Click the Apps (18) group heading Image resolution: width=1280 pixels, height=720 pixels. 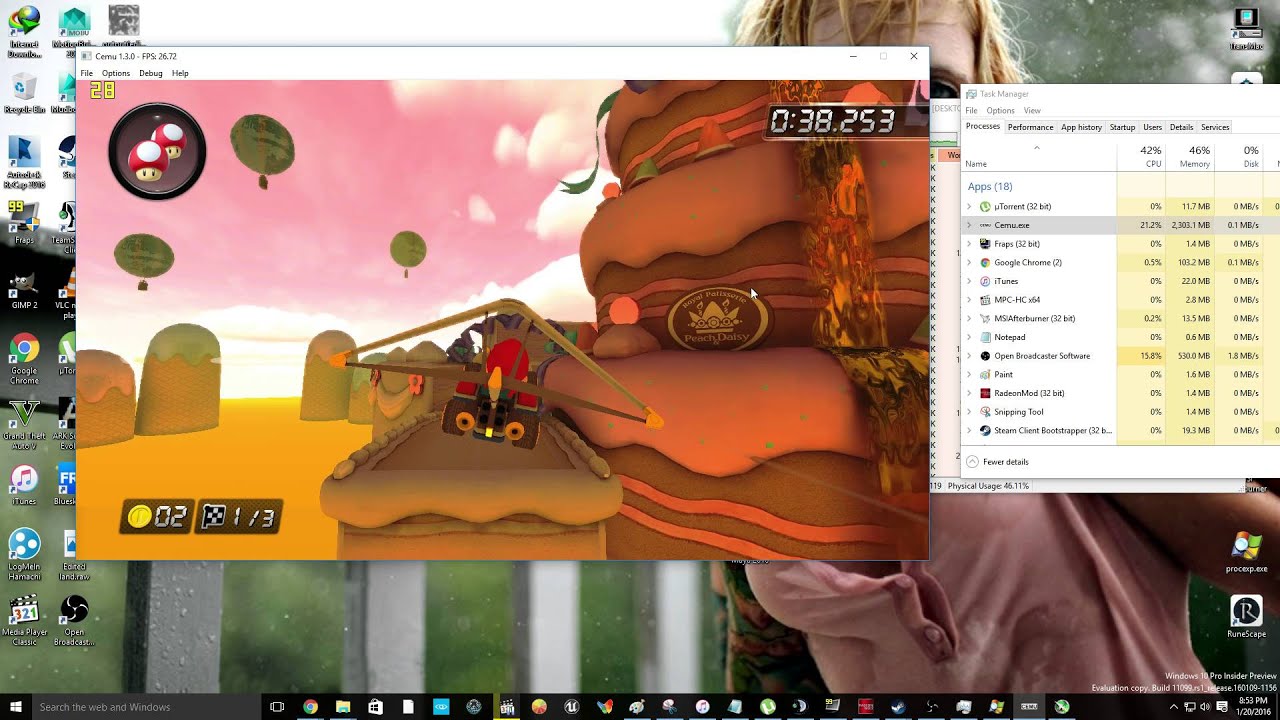pos(990,187)
